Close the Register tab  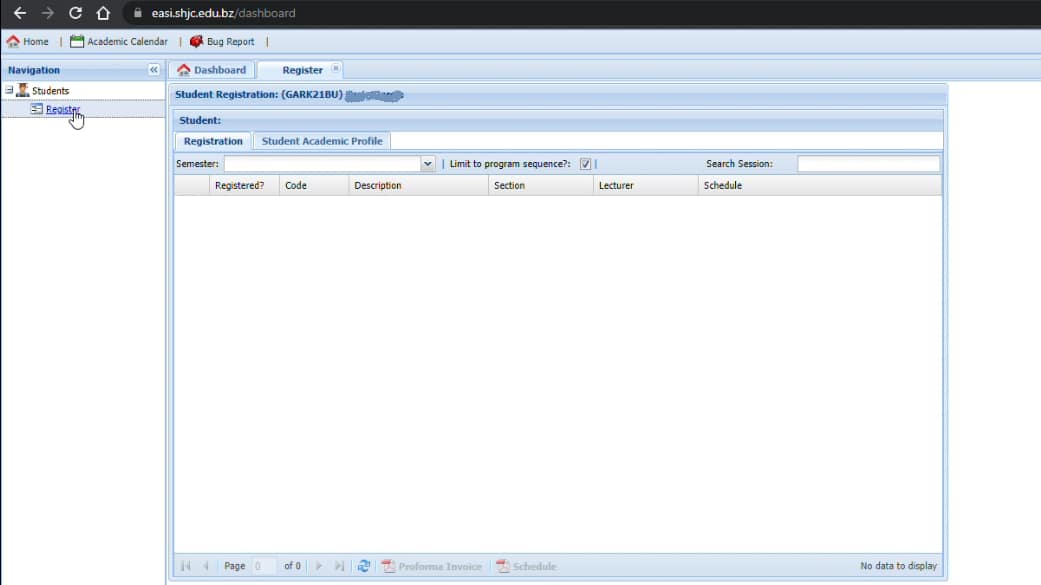tap(335, 69)
